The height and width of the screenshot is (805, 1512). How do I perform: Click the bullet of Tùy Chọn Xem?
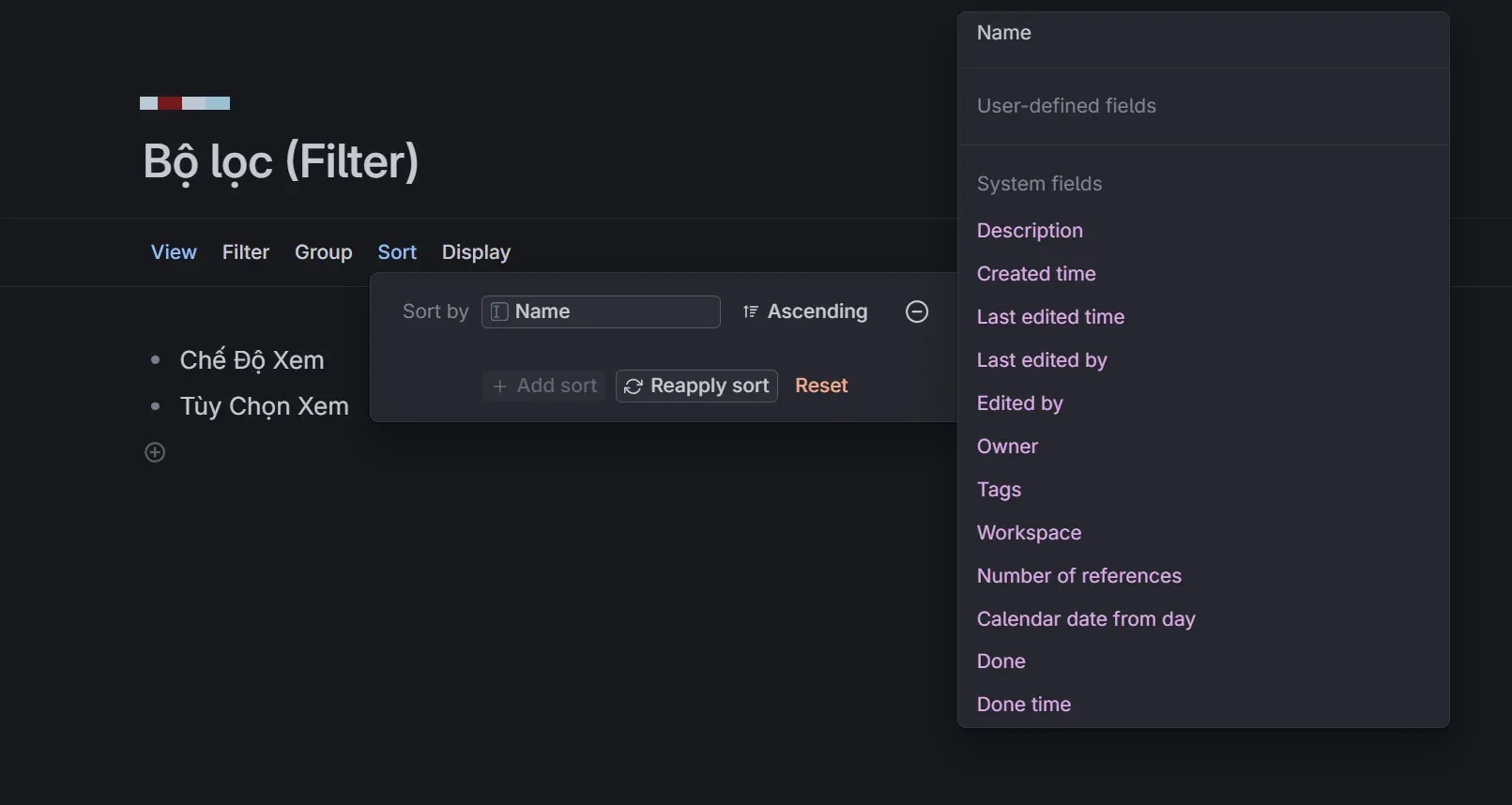tap(156, 406)
